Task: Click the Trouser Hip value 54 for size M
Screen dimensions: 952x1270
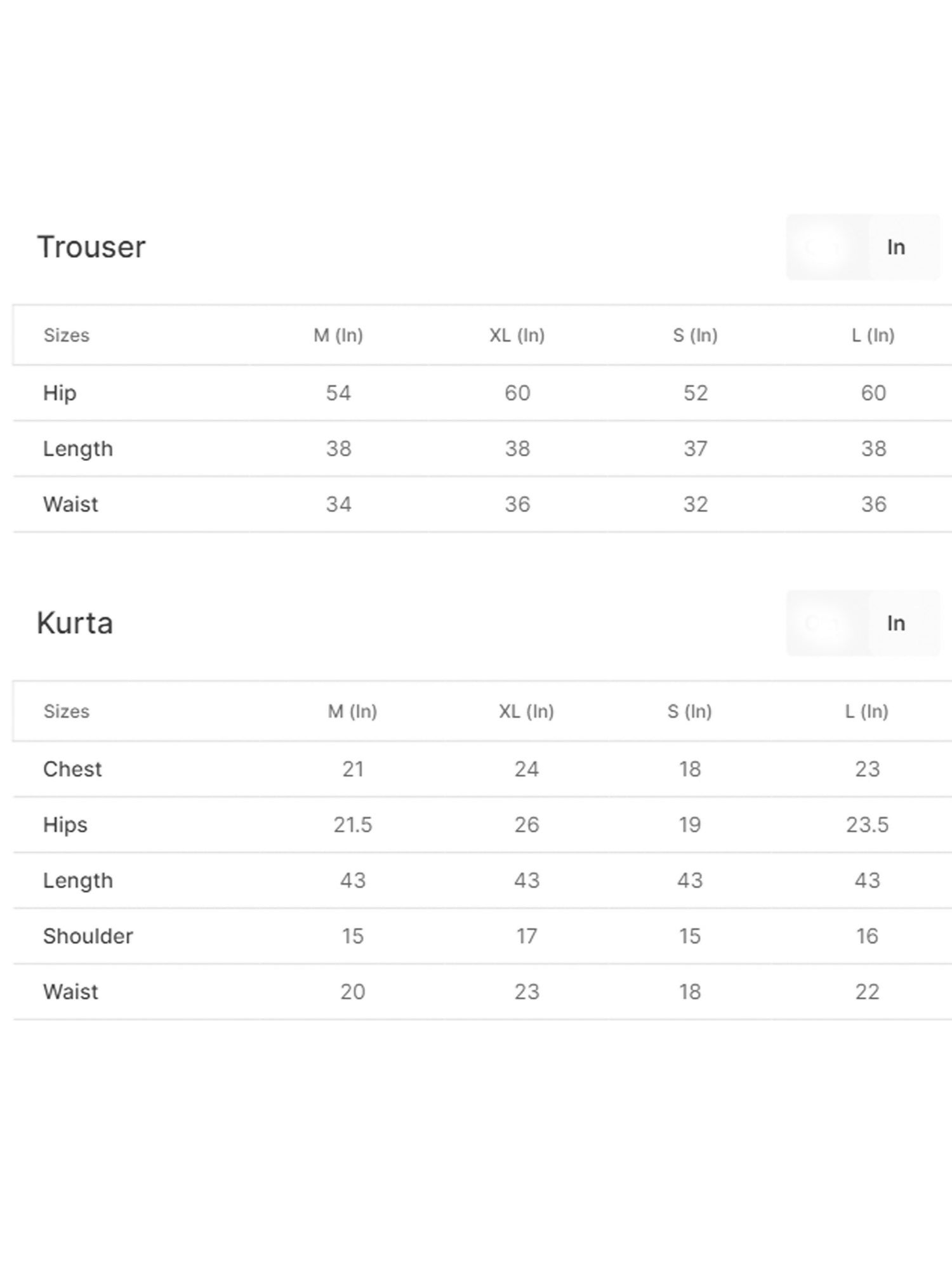Action: pyautogui.click(x=338, y=393)
